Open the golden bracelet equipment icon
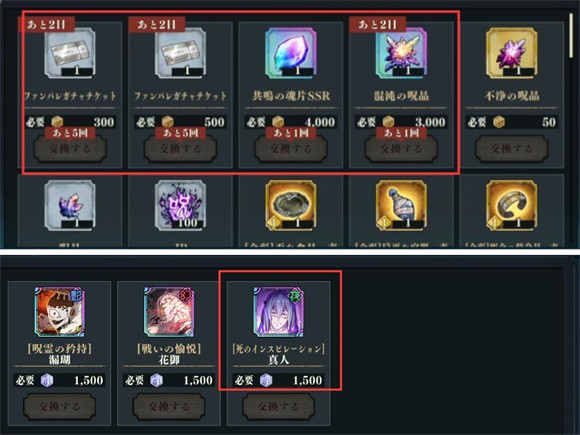The image size is (580, 435). pyautogui.click(x=512, y=205)
